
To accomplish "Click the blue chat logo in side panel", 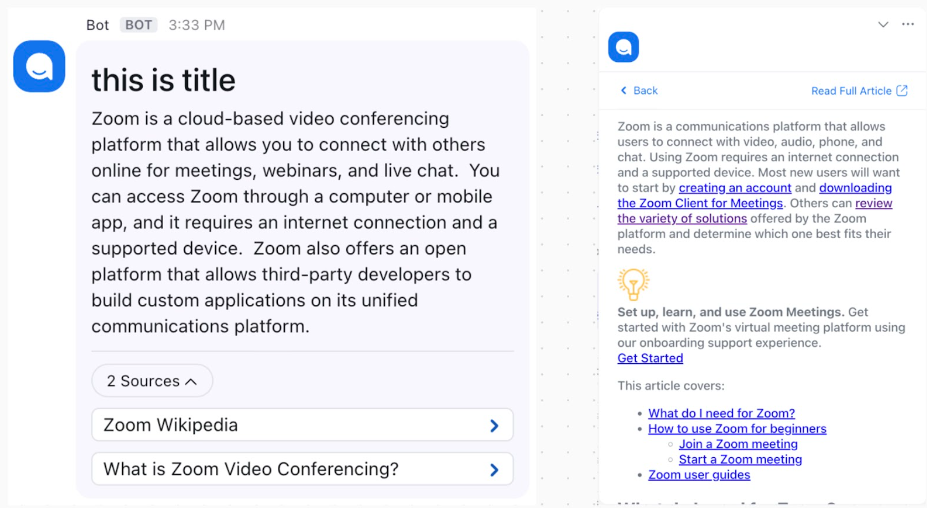I will [x=624, y=47].
